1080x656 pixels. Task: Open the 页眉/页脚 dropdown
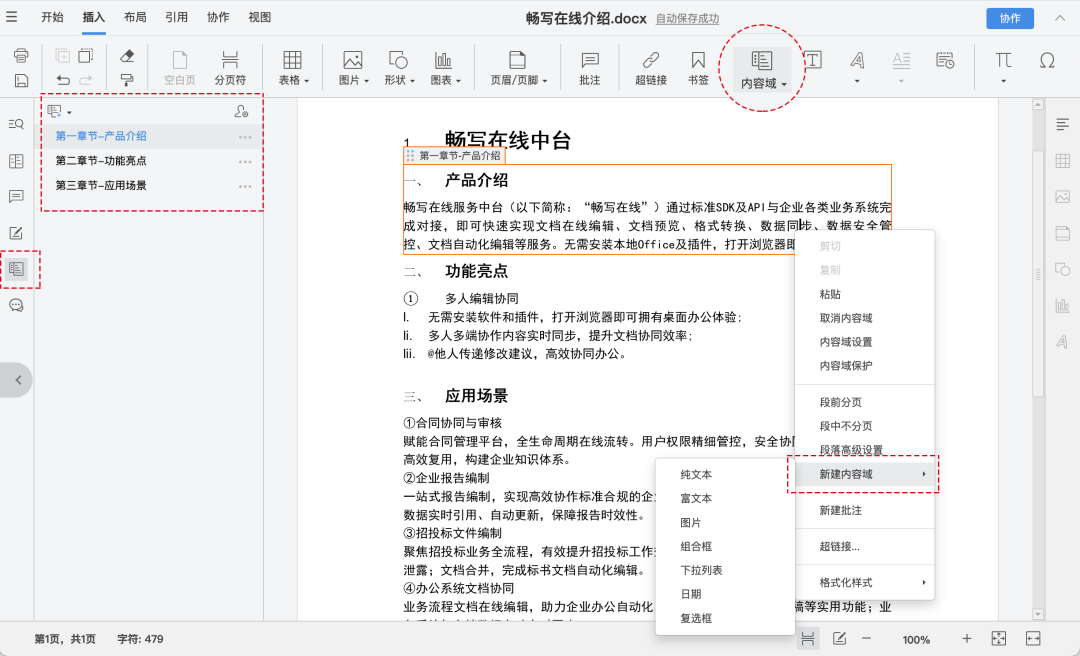point(519,68)
